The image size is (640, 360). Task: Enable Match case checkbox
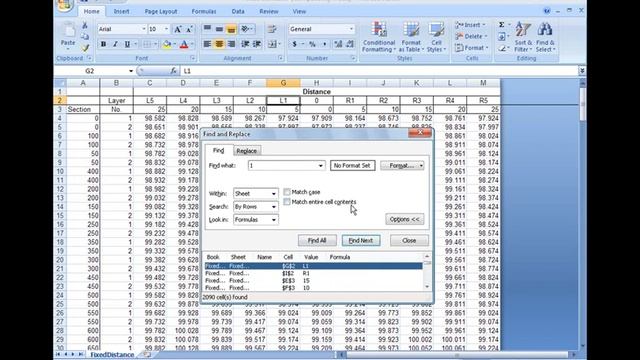[x=287, y=192]
